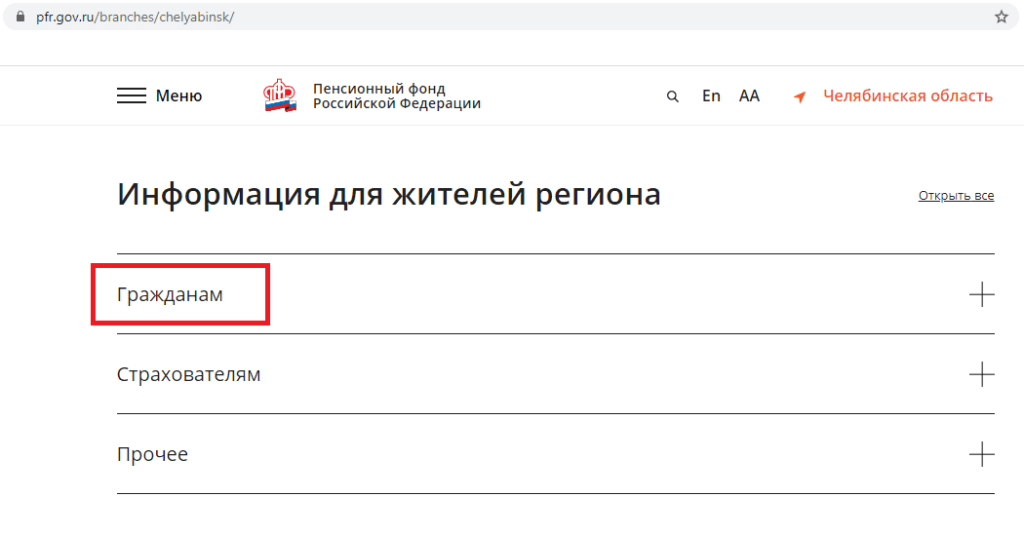
Task: Click the location arrow icon
Action: (800, 97)
